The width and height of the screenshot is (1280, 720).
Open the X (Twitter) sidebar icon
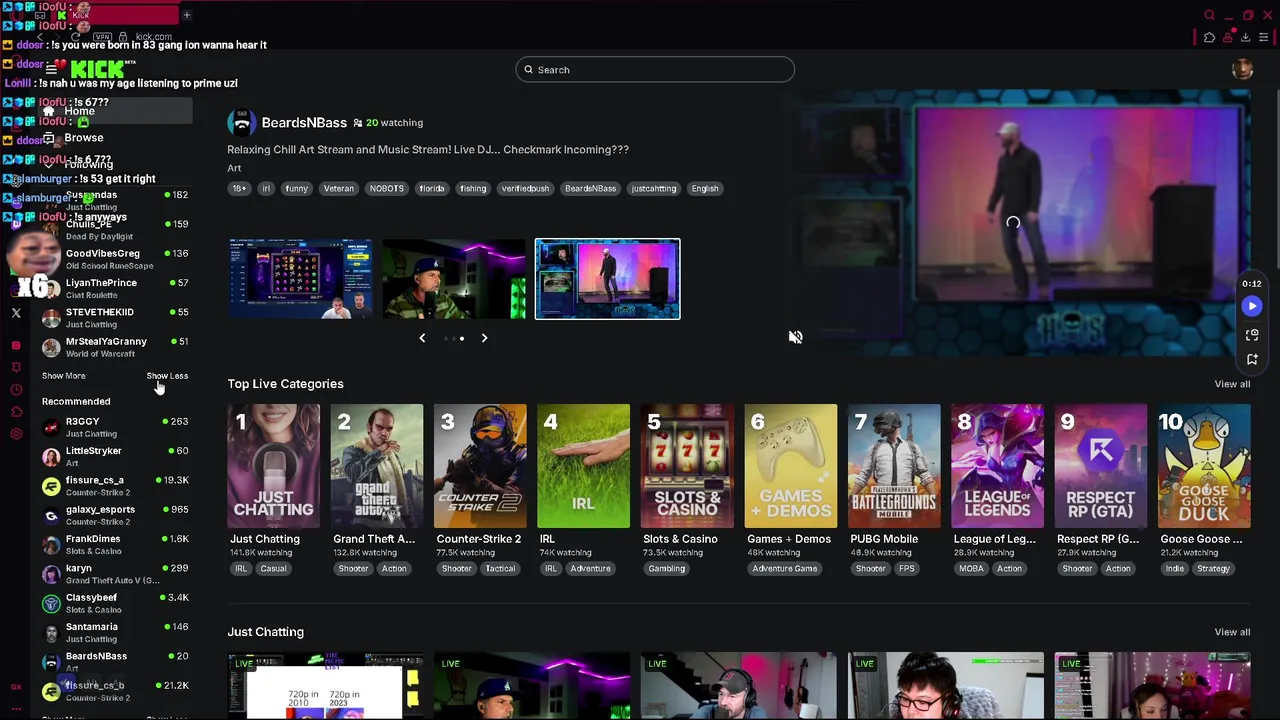(x=16, y=313)
